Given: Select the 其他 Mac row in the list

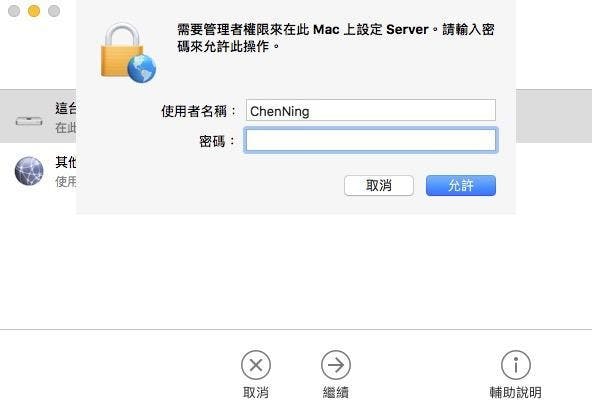Looking at the screenshot, I should point(38,171).
